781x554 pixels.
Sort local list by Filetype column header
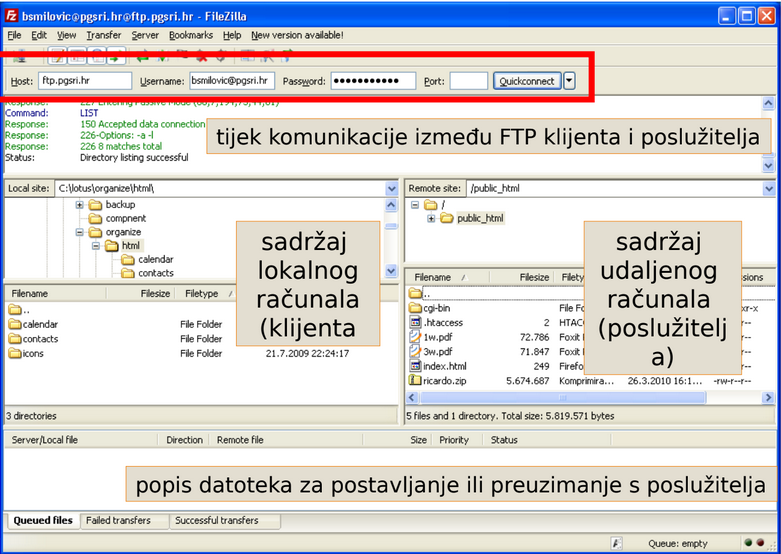coord(206,294)
